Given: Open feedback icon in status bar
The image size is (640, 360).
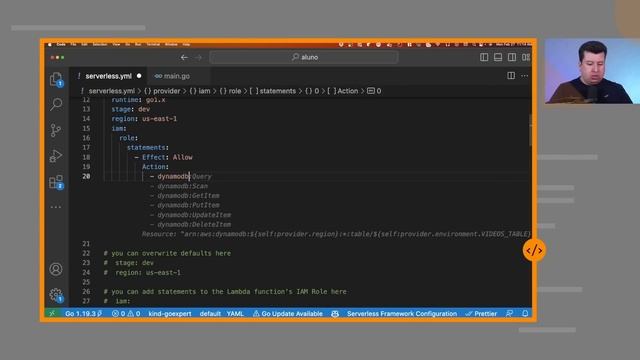Looking at the screenshot, I should point(509,313).
